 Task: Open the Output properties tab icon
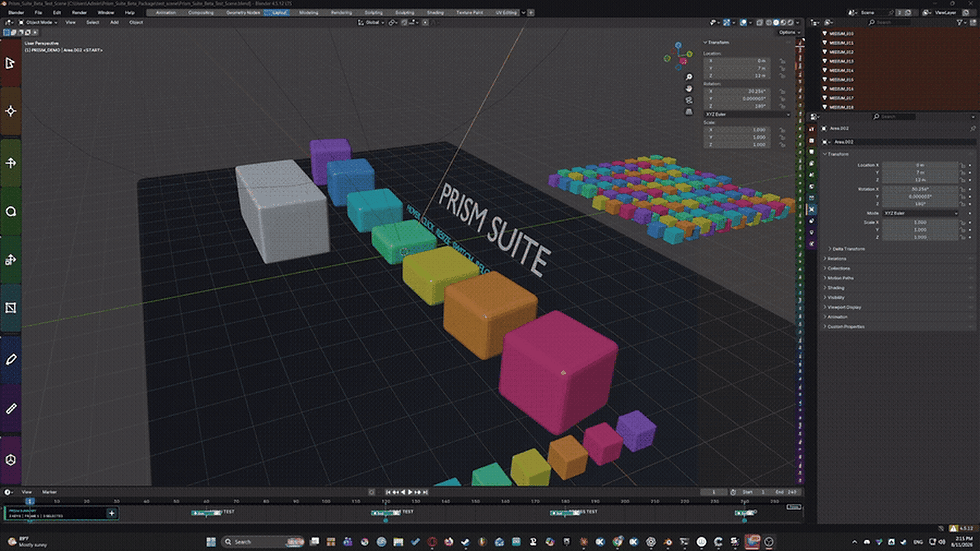(812, 152)
